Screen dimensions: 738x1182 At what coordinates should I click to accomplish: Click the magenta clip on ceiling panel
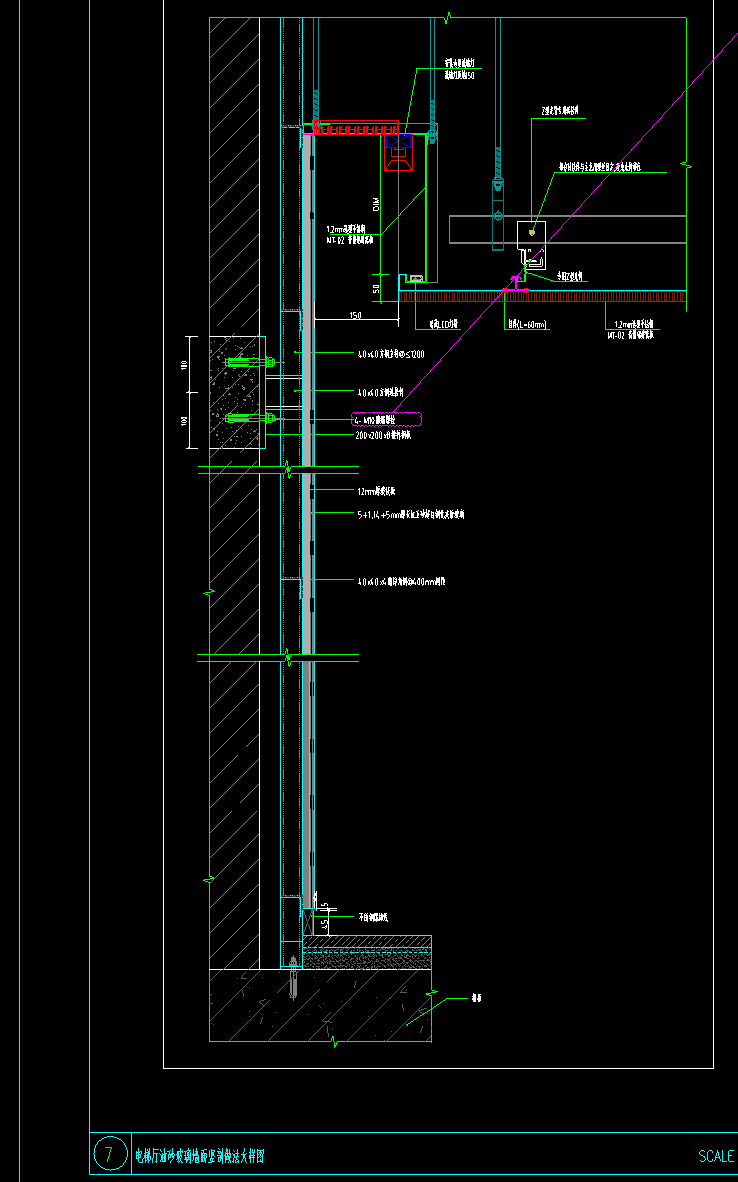(516, 286)
